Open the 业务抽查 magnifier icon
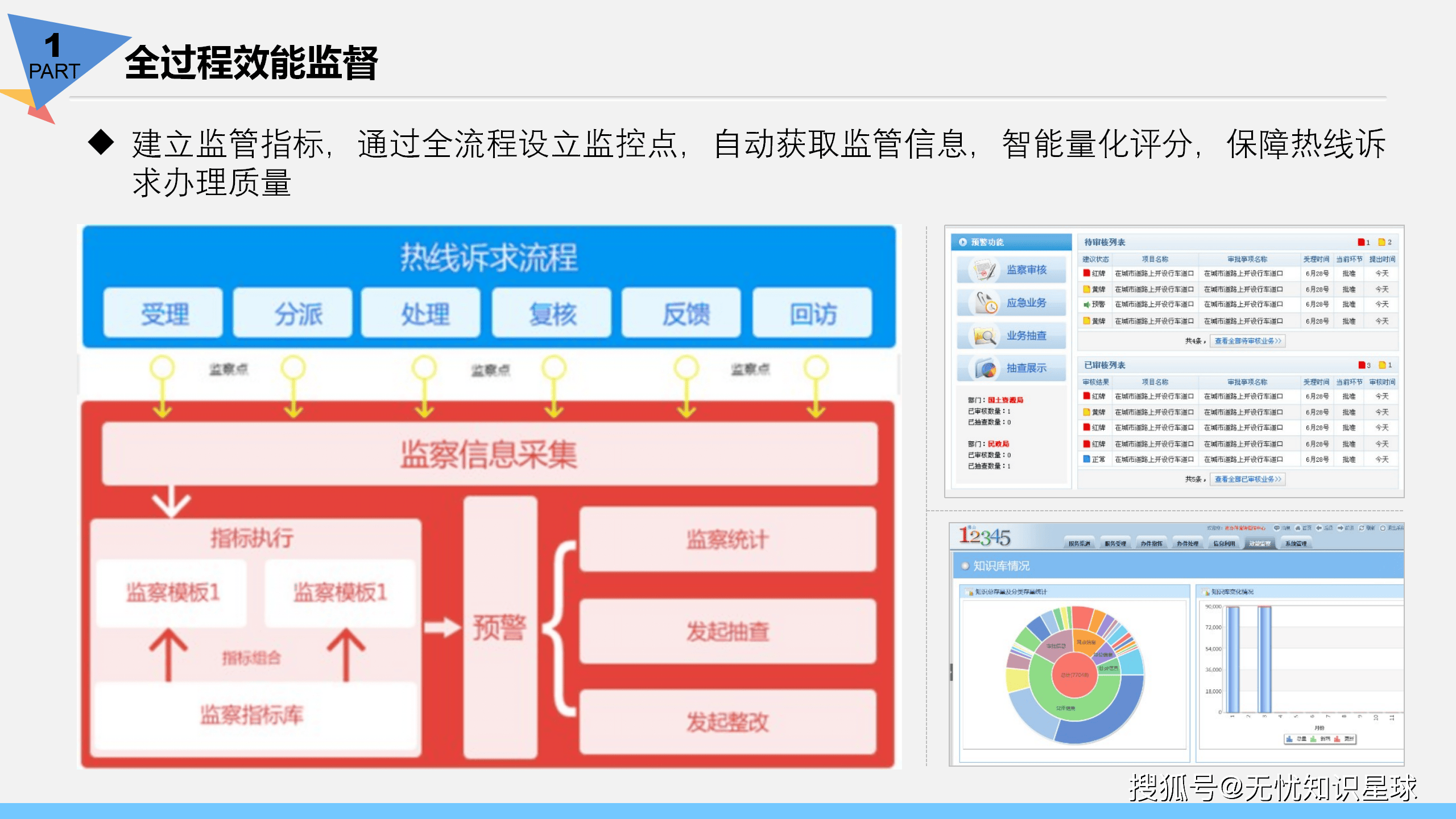 (x=985, y=336)
